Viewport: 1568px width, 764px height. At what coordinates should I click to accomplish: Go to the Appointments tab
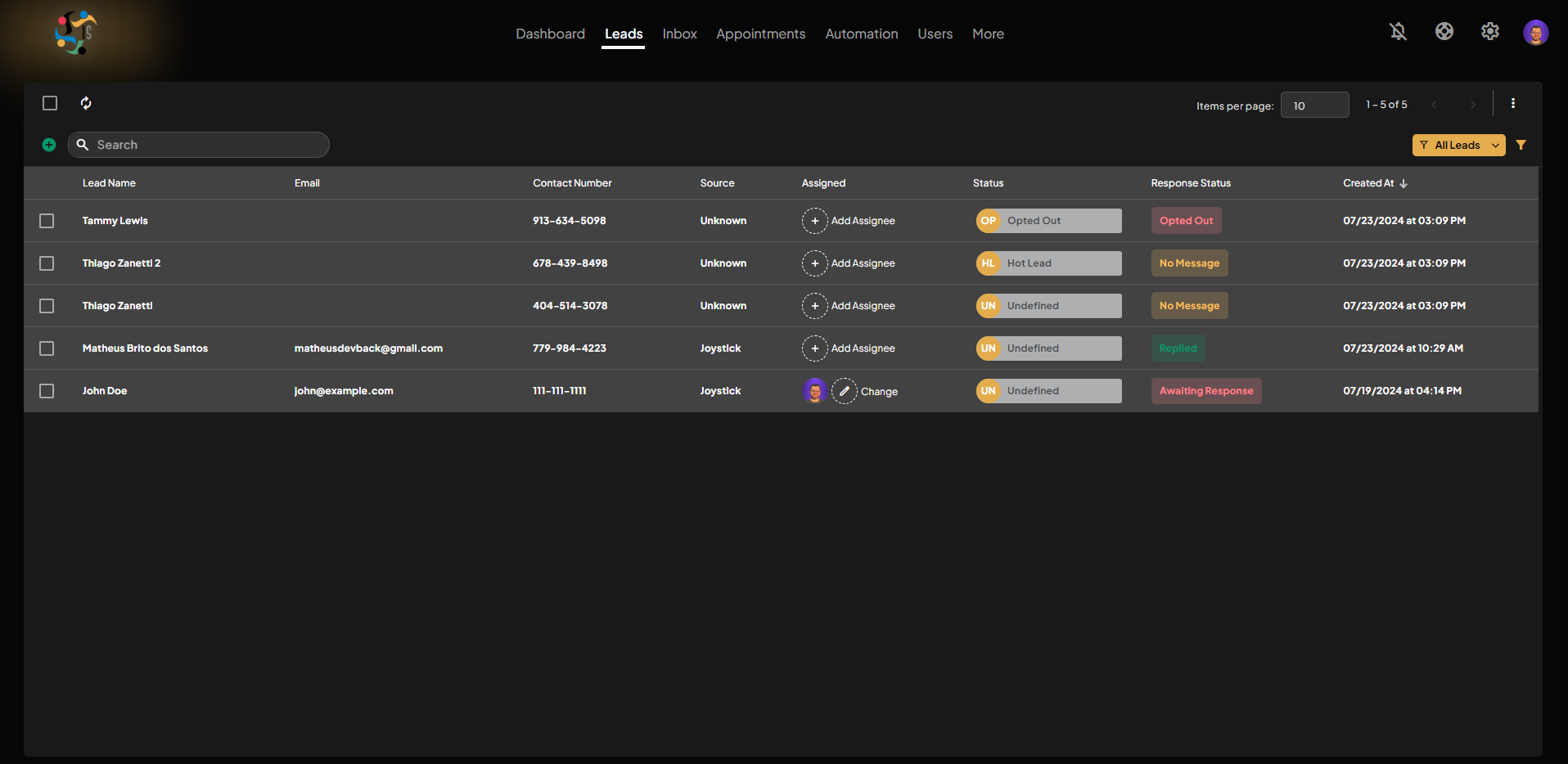[x=760, y=34]
